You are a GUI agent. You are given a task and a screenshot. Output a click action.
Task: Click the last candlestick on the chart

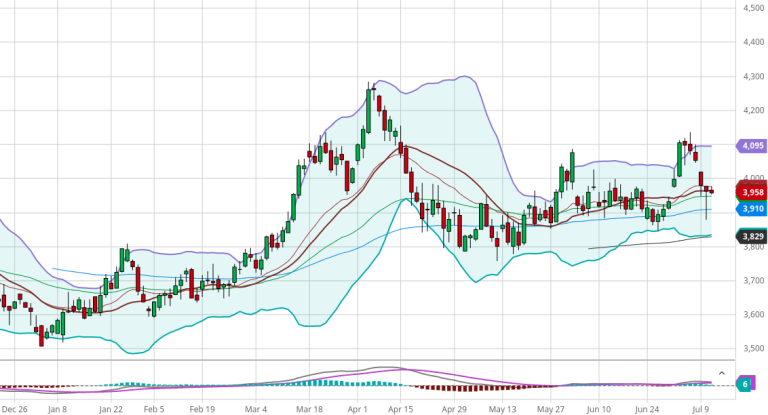(x=711, y=191)
